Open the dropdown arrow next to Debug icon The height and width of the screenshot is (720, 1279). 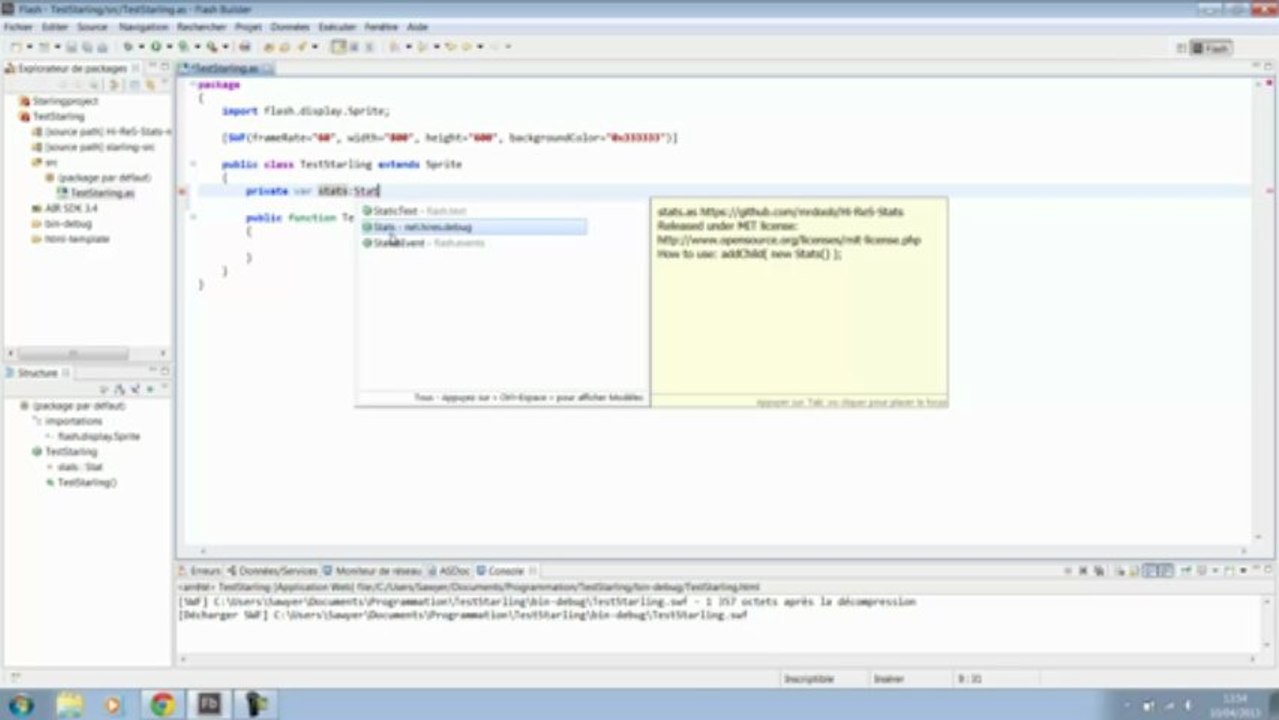[141, 46]
